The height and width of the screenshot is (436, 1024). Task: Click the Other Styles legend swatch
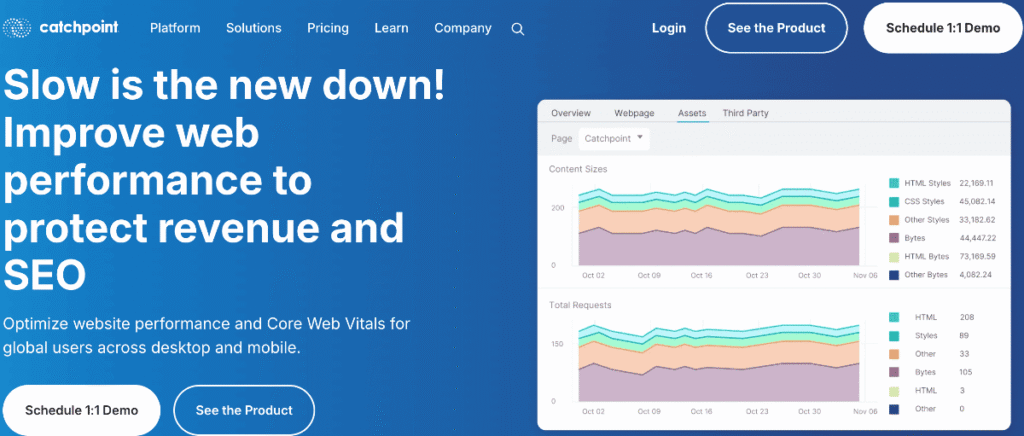(x=894, y=220)
